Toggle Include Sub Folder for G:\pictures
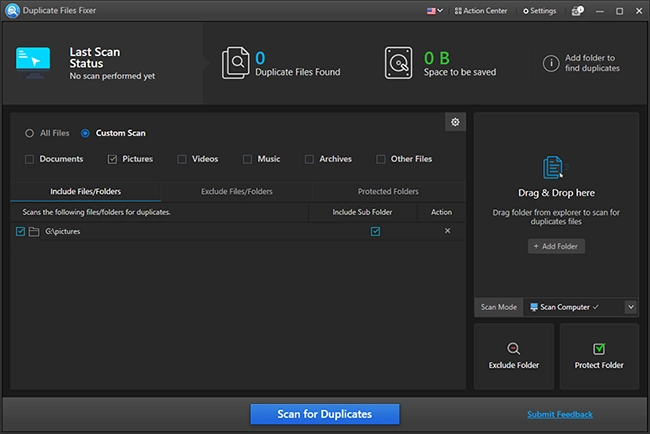Image resolution: width=650 pixels, height=434 pixels. coord(375,231)
